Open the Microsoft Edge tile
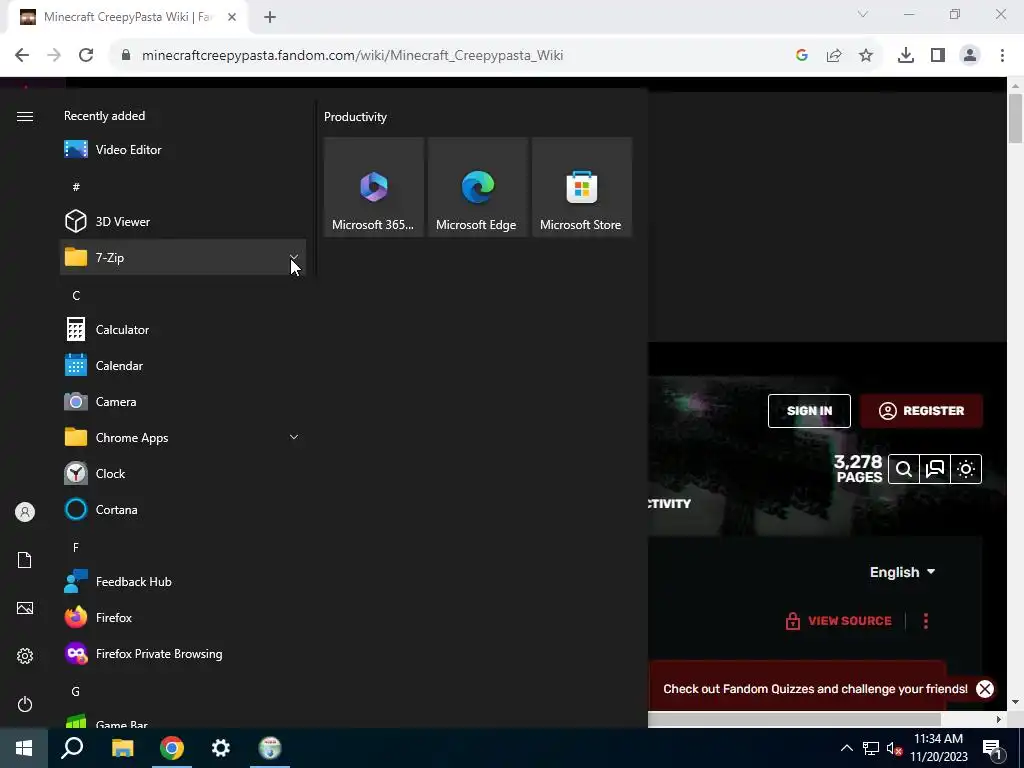The height and width of the screenshot is (768, 1024). click(x=478, y=187)
